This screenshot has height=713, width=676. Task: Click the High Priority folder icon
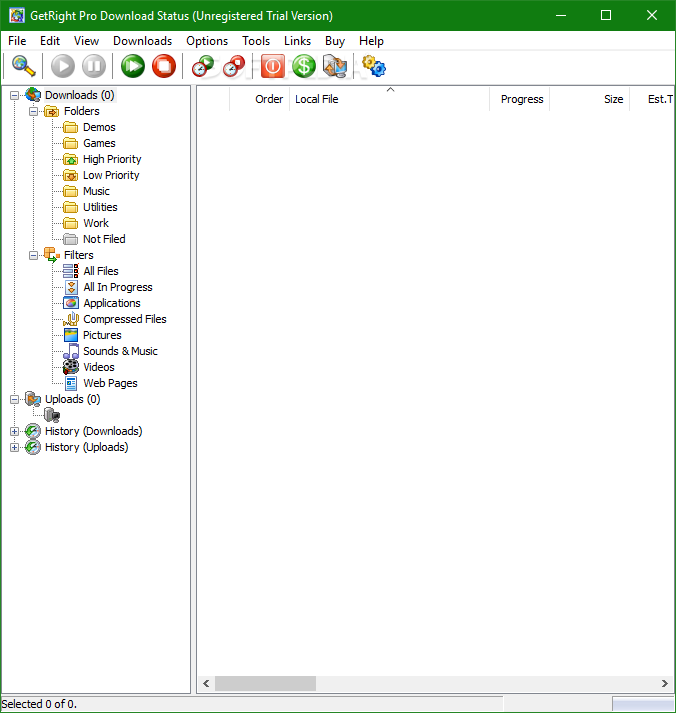[70, 159]
